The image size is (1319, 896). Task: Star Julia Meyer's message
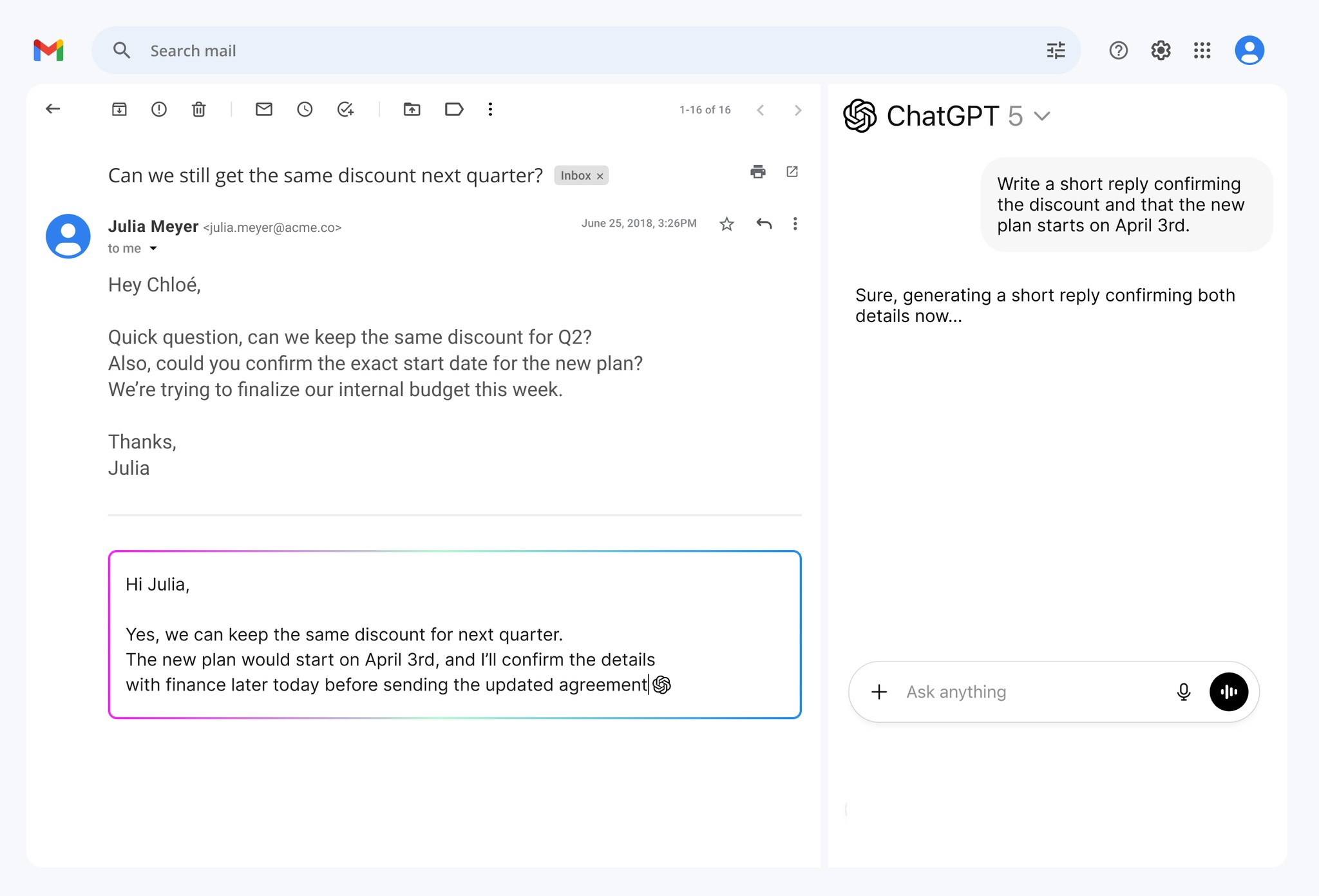tap(726, 224)
